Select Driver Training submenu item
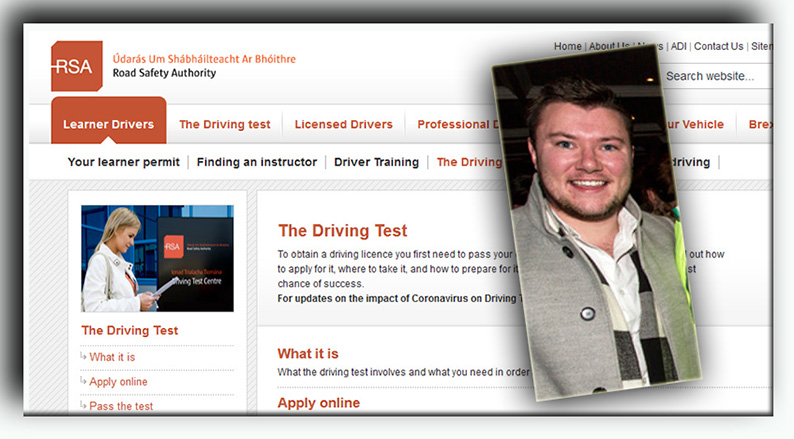This screenshot has height=439, width=794. pyautogui.click(x=376, y=162)
